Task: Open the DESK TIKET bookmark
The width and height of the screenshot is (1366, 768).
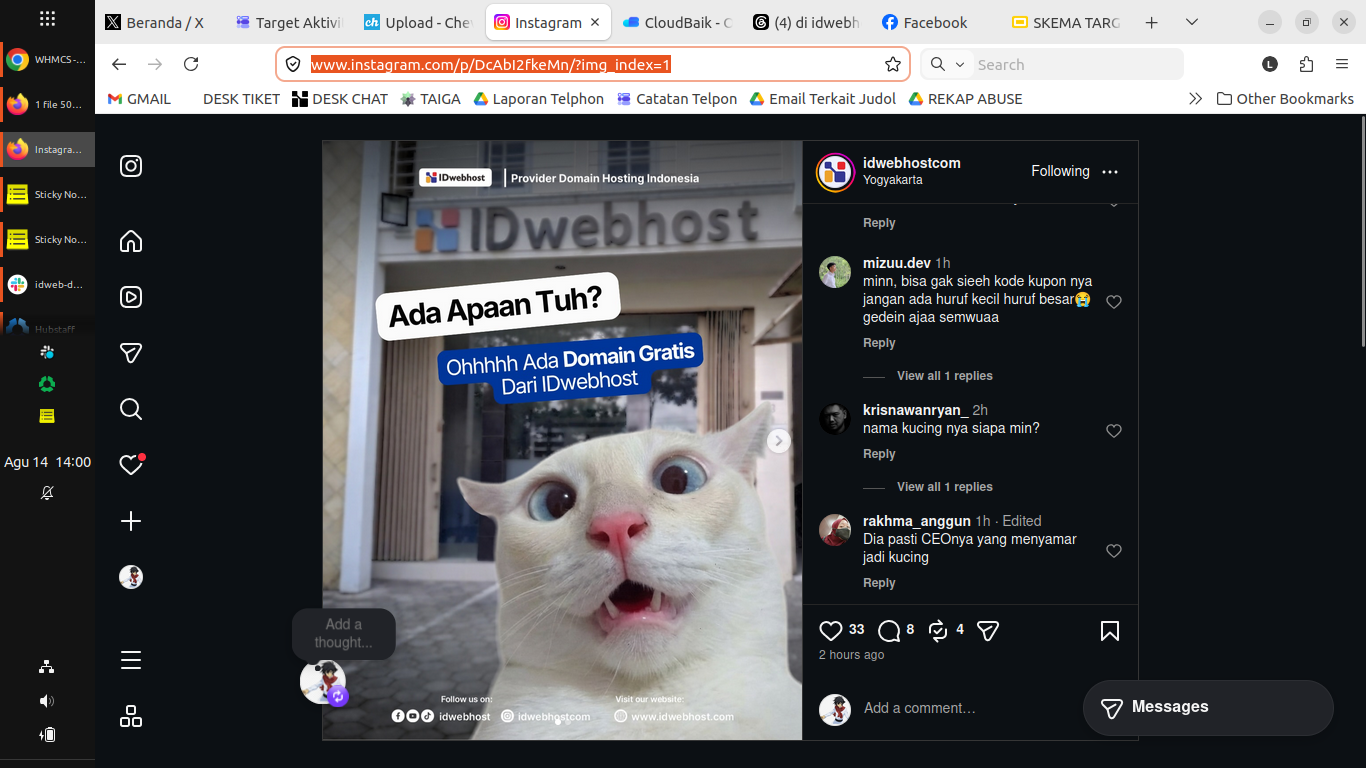Action: [x=241, y=99]
